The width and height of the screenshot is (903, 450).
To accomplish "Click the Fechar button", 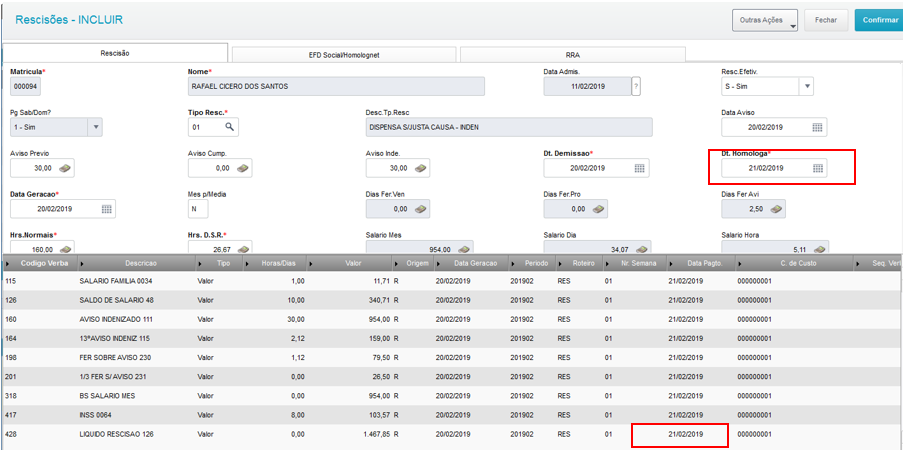I will click(x=826, y=20).
